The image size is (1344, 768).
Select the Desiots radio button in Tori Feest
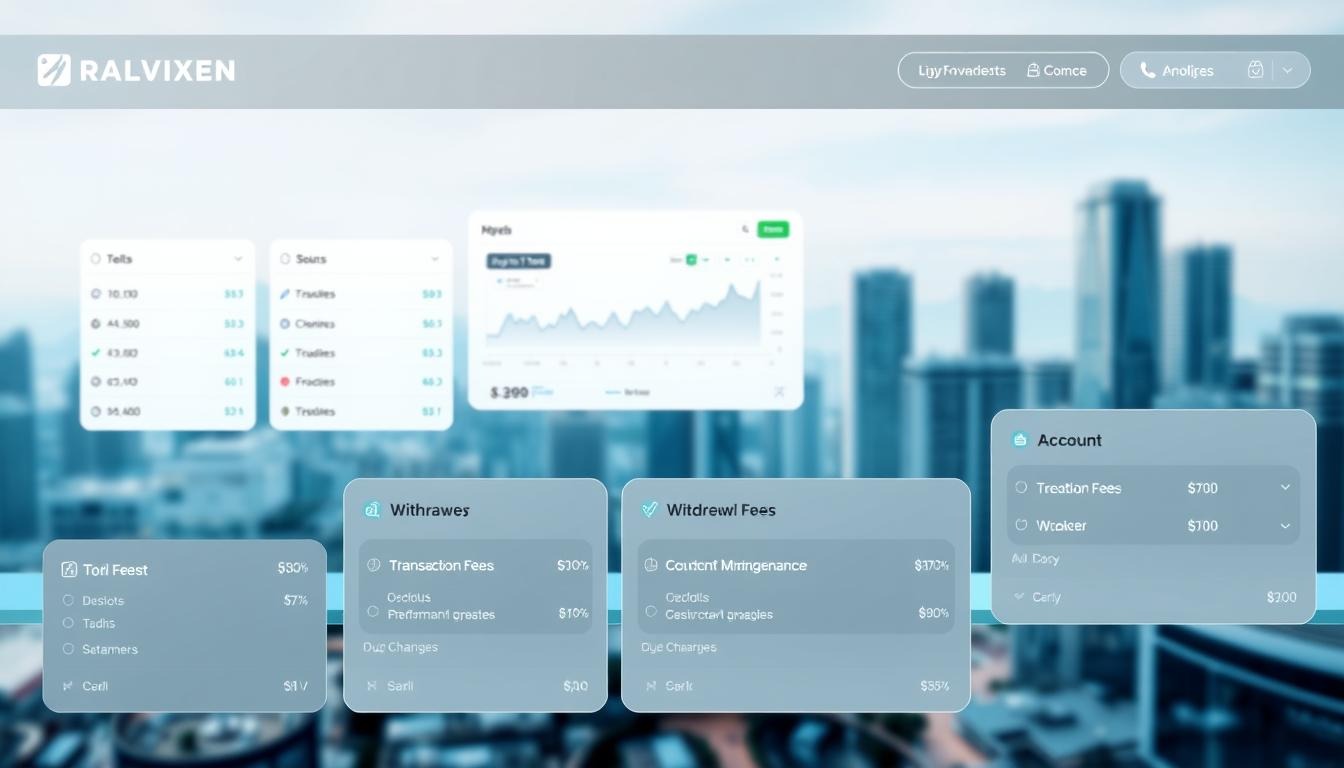pyautogui.click(x=68, y=600)
